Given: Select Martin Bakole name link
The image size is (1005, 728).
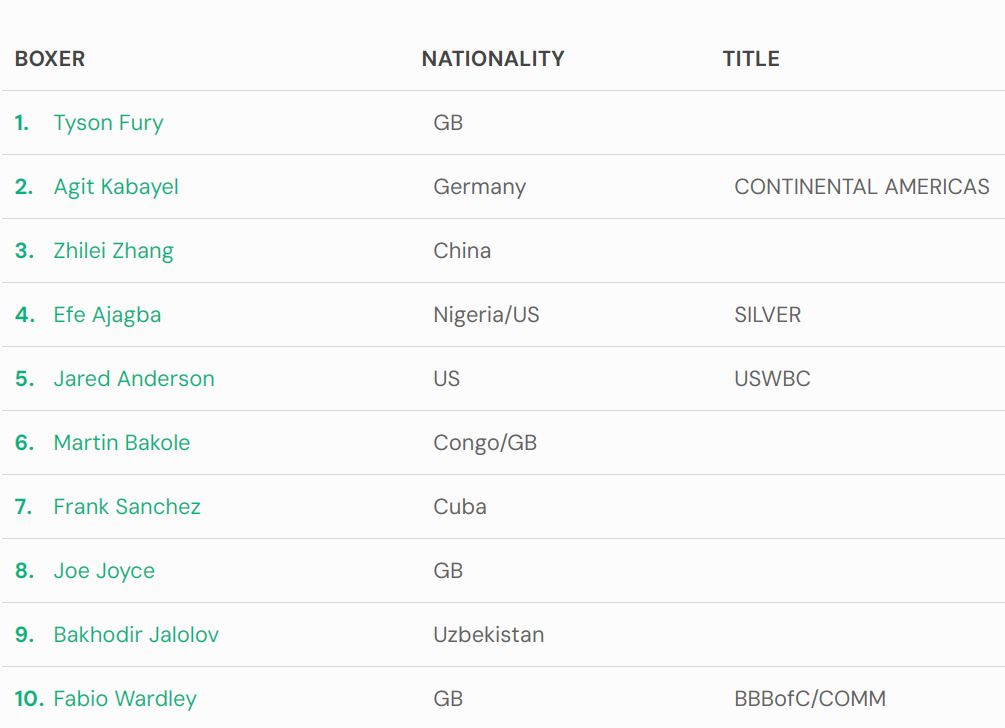Looking at the screenshot, I should click(122, 443).
